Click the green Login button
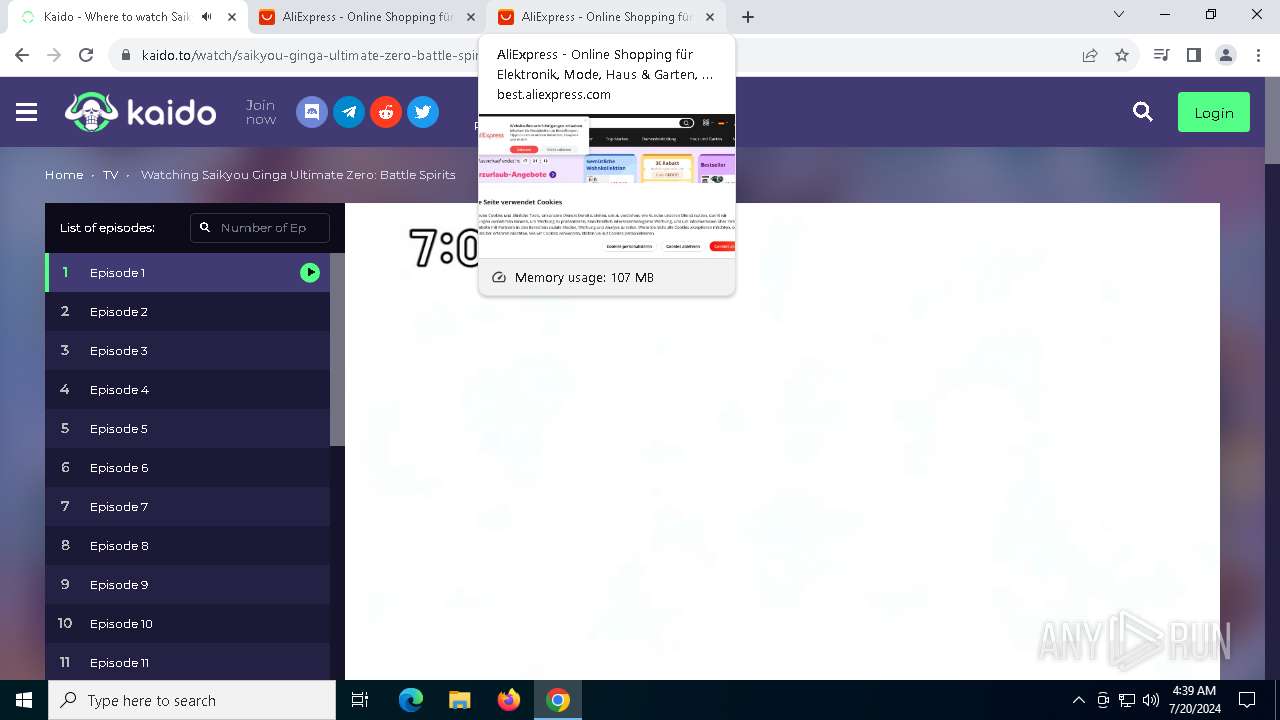The width and height of the screenshot is (1280, 720). pyautogui.click(x=1213, y=113)
